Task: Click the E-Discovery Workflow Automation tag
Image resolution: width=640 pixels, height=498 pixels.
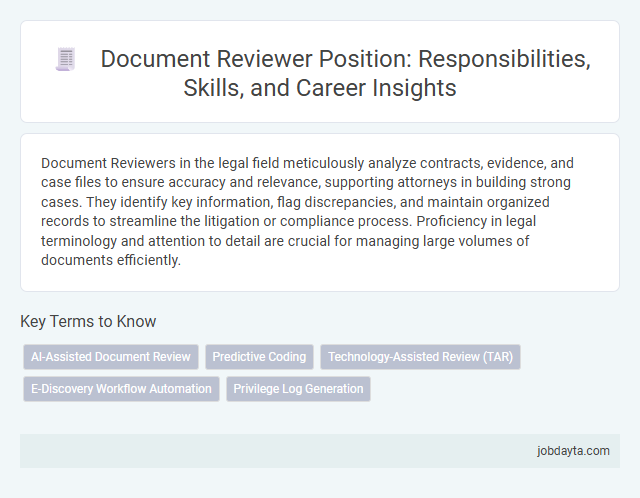Action: coord(121,389)
